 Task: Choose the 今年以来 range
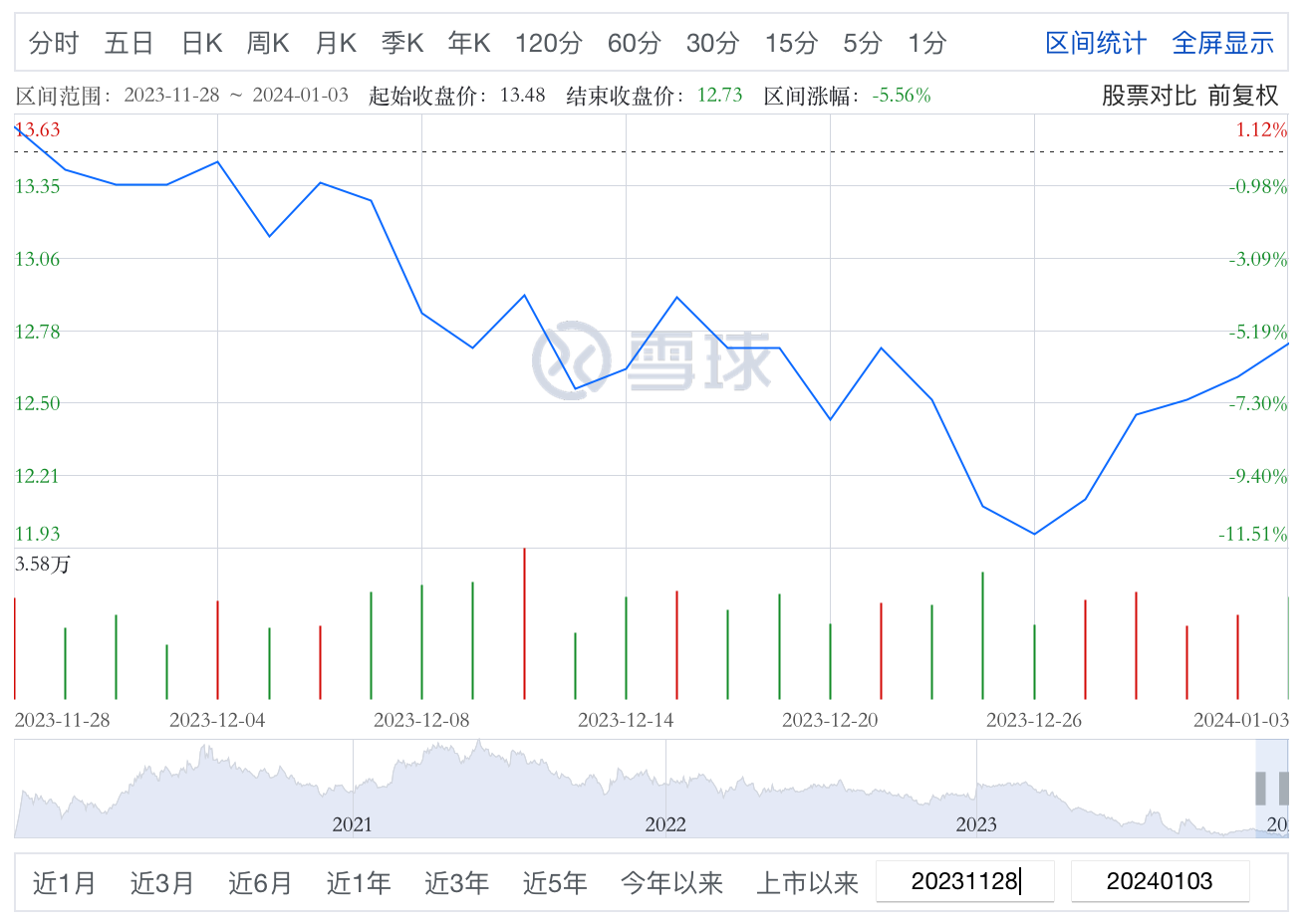click(671, 883)
